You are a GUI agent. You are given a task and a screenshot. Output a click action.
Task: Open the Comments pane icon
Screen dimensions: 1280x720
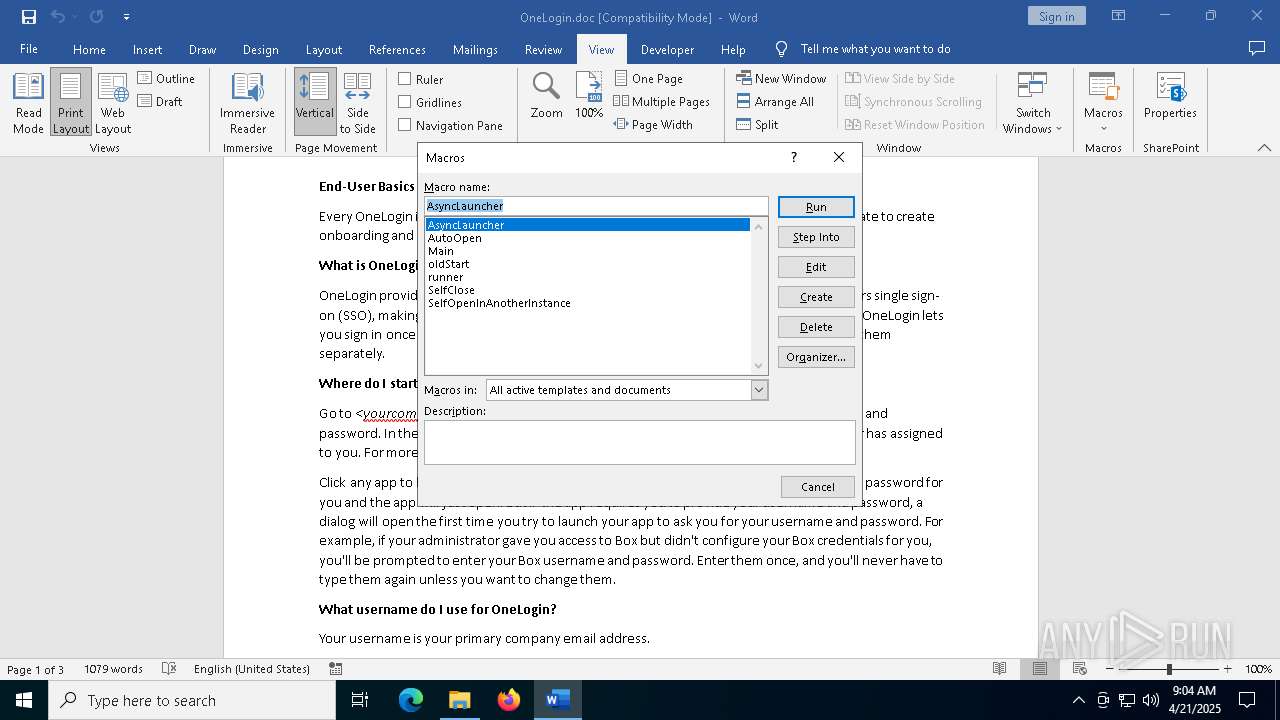[x=1257, y=48]
